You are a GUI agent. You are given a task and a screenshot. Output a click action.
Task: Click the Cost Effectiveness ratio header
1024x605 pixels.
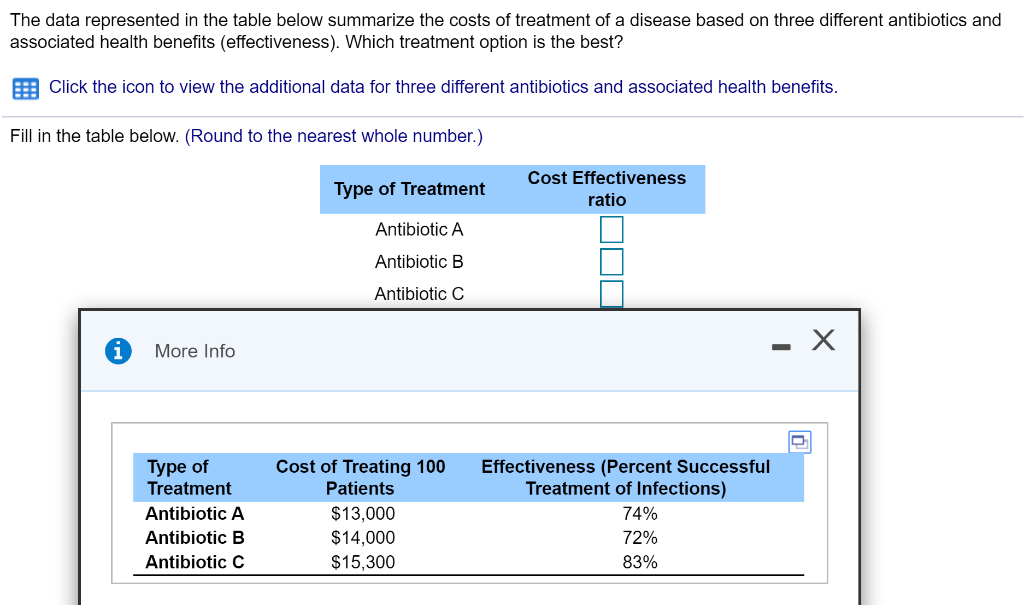coord(606,189)
